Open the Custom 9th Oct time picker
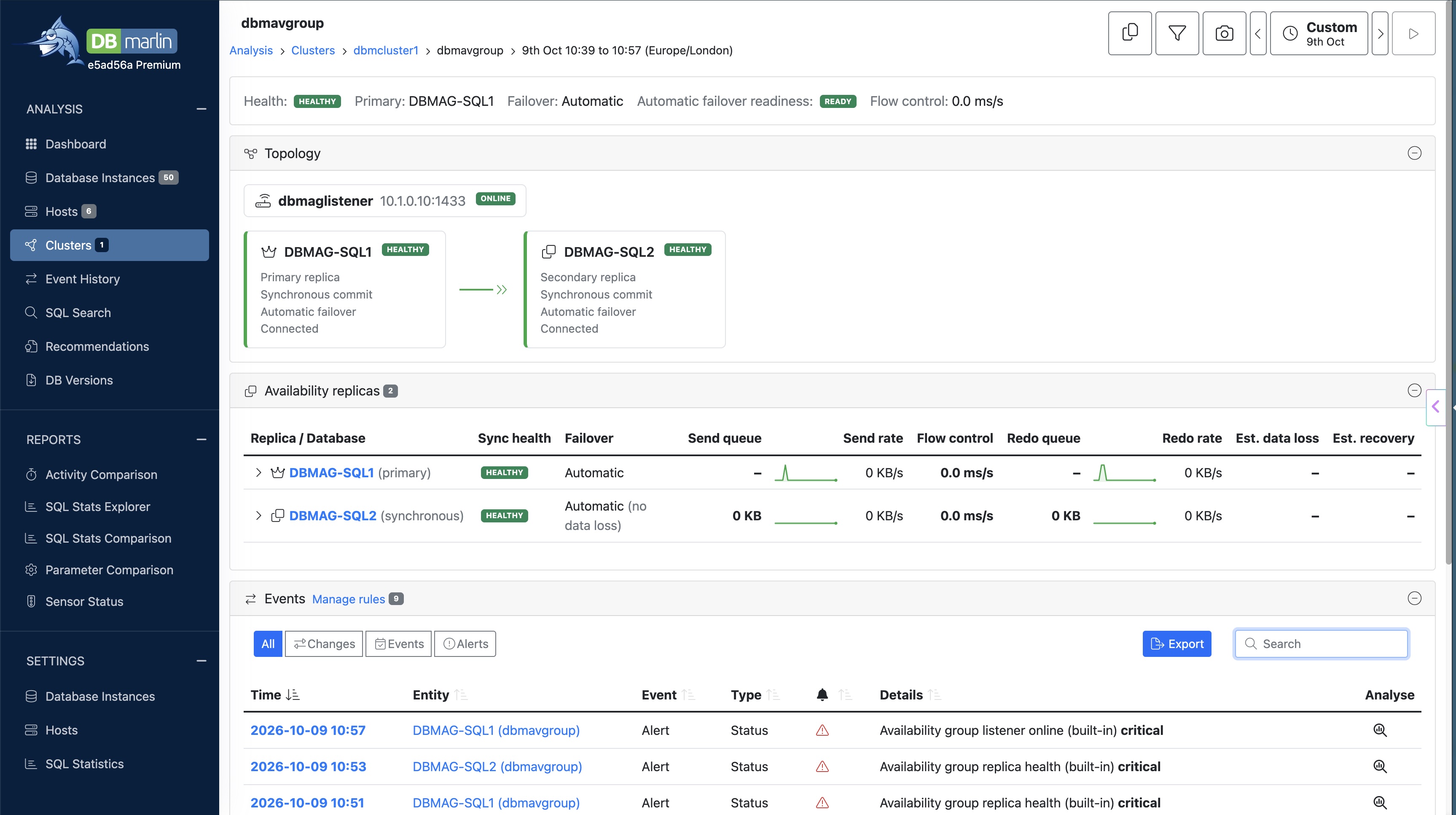 (x=1319, y=33)
